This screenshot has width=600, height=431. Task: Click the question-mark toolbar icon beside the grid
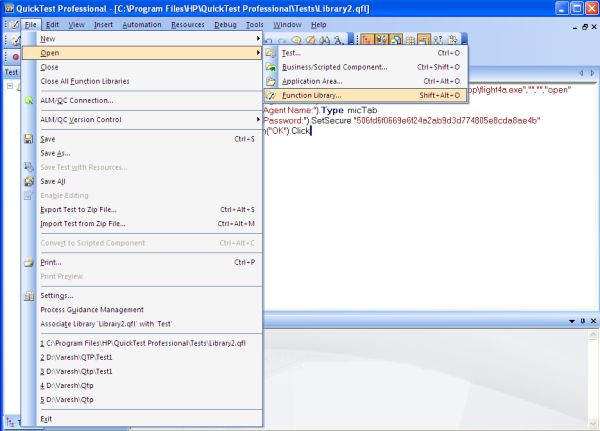(438, 40)
